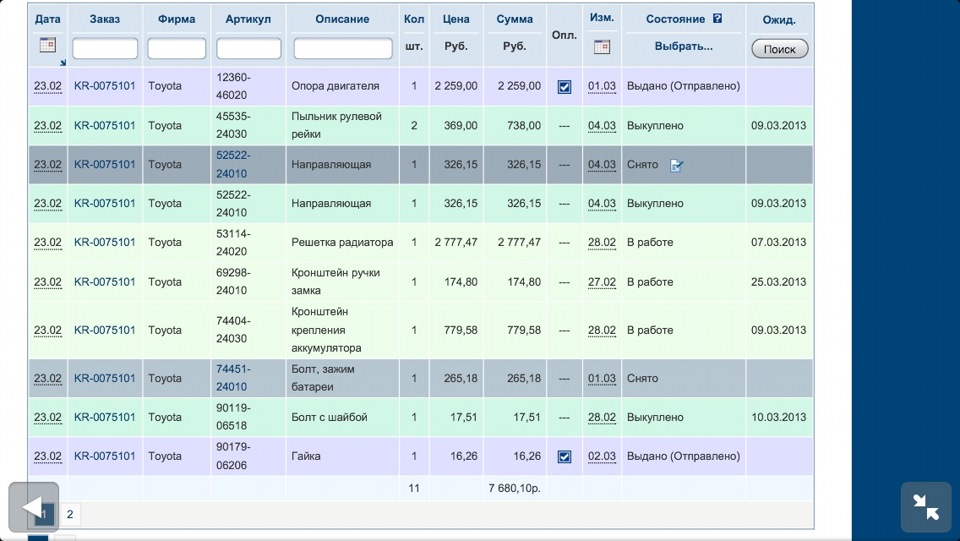Focus the Описание filter field
The width and height of the screenshot is (960, 541).
tap(343, 48)
